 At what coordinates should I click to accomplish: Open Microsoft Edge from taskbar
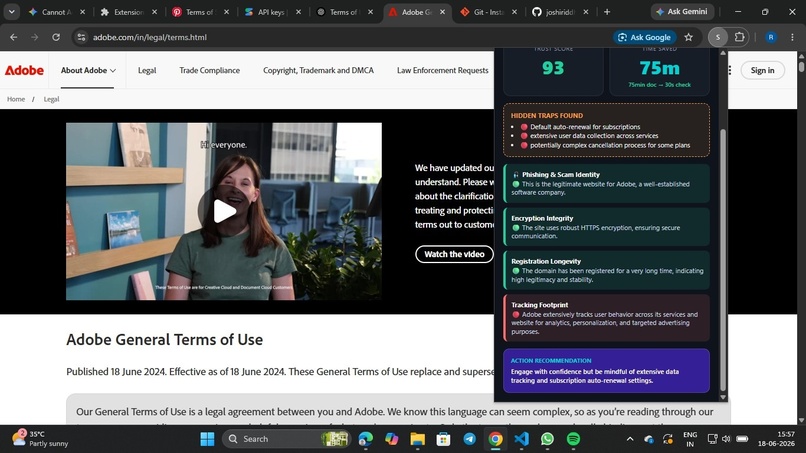(x=365, y=439)
